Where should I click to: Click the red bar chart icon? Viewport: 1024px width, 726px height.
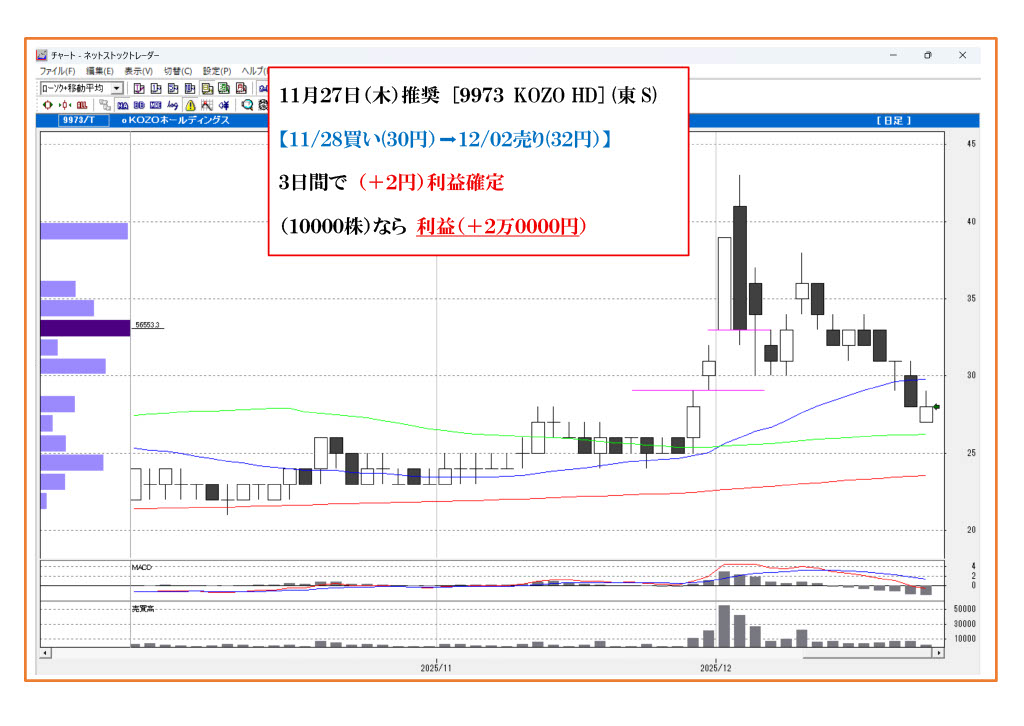click(82, 105)
